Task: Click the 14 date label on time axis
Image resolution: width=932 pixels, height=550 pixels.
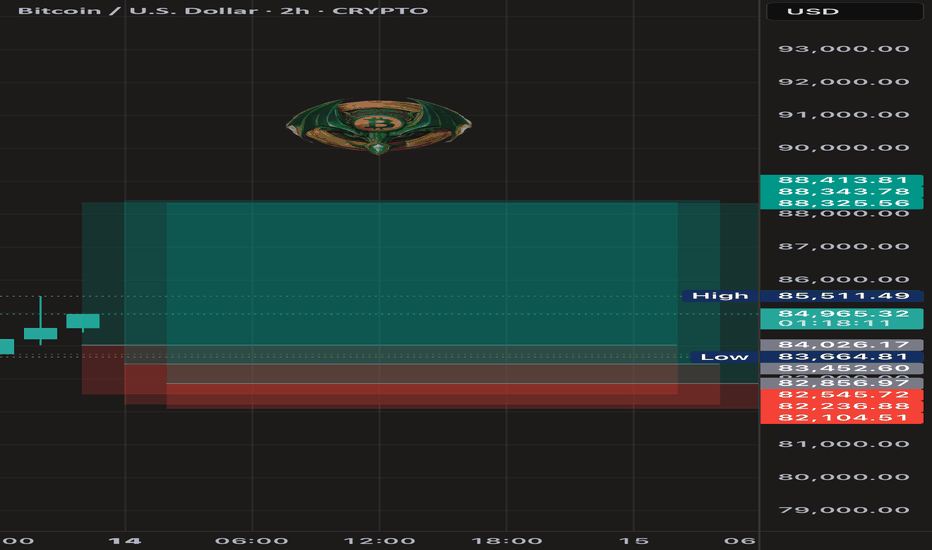Action: point(125,541)
